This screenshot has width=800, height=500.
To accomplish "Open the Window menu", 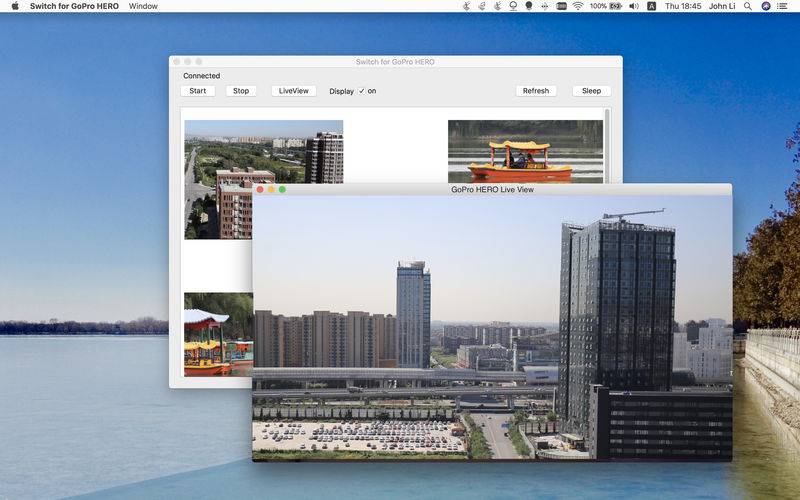I will coord(143,6).
